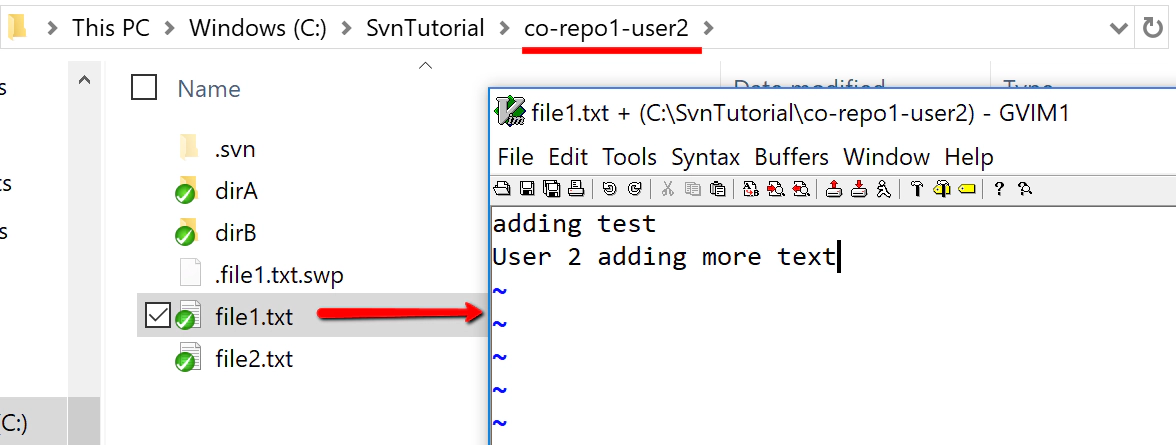The image size is (1176, 445).
Task: Click the Copy icon in GVIM toolbar
Action: pyautogui.click(x=693, y=189)
